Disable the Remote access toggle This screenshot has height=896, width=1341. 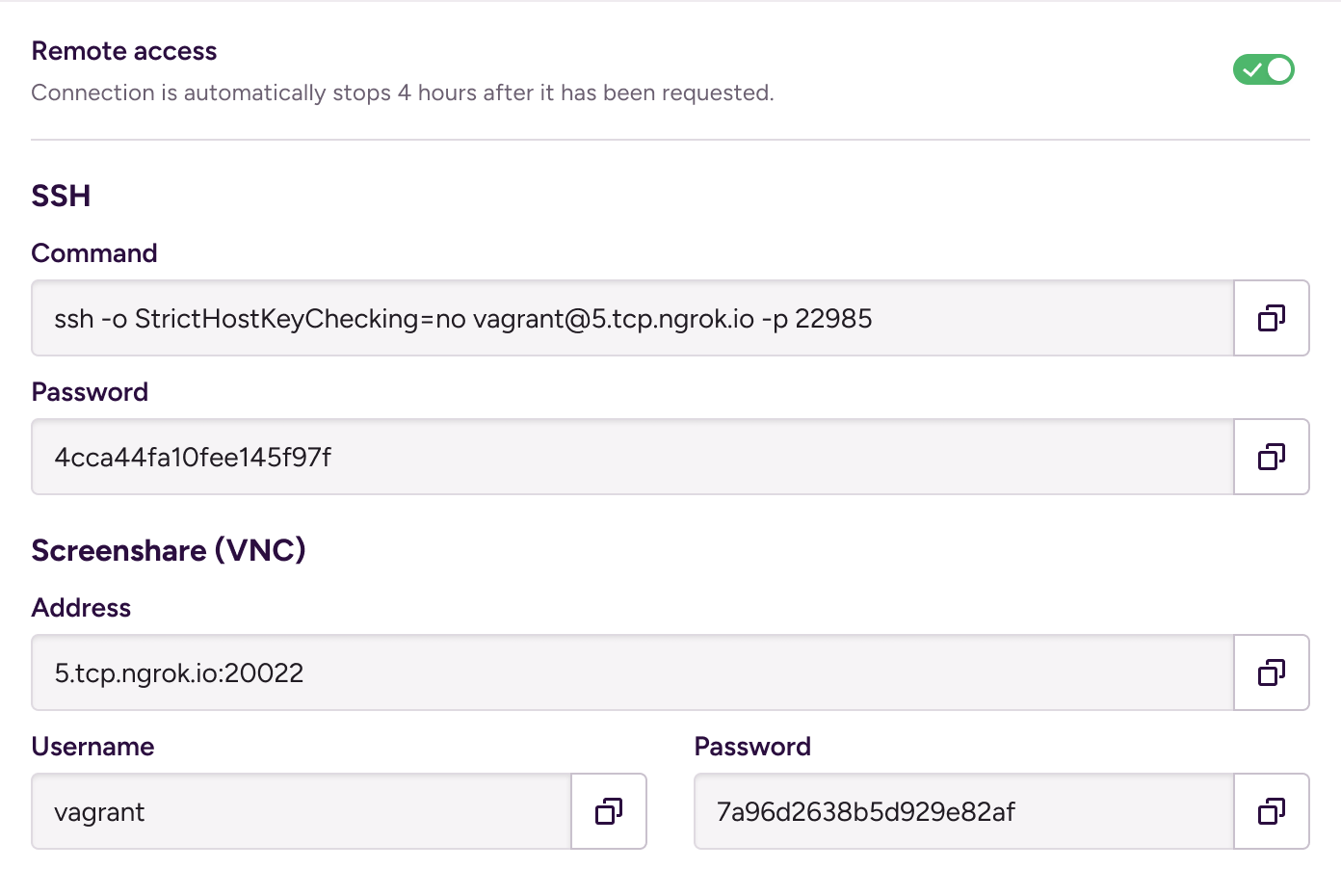(1264, 69)
